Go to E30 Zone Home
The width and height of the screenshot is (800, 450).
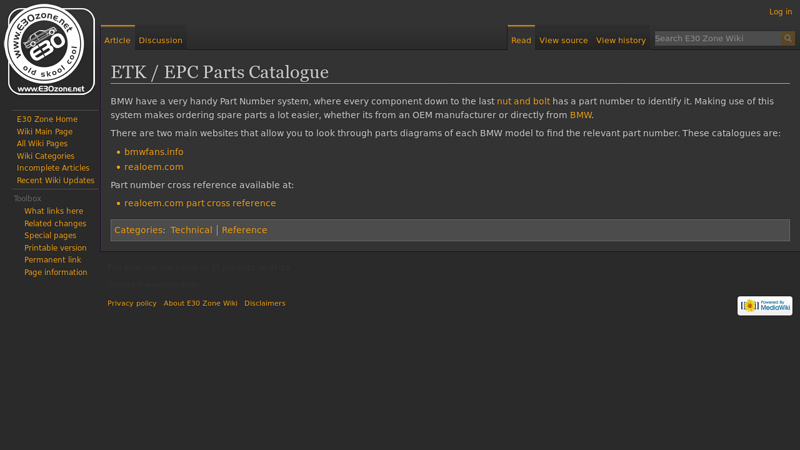click(47, 119)
